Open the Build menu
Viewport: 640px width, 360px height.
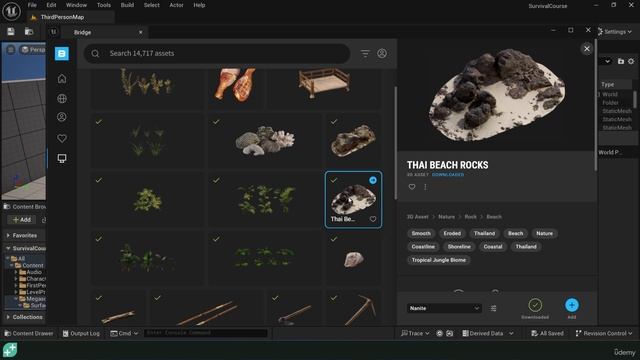pos(127,5)
